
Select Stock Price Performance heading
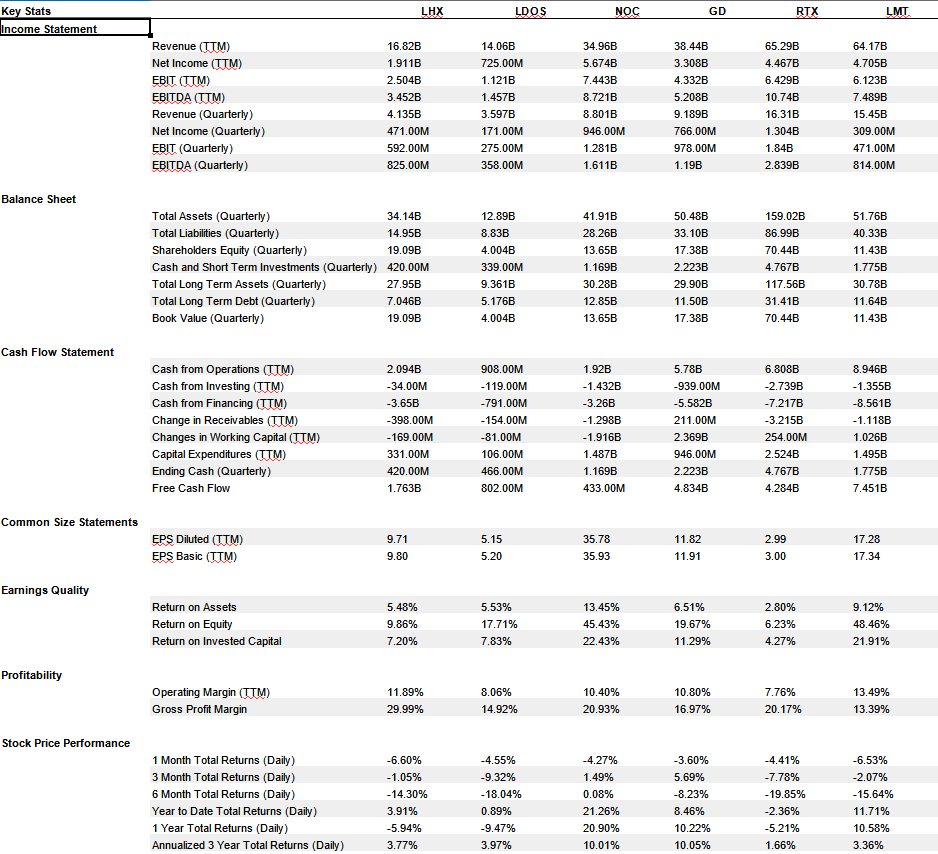66,743
